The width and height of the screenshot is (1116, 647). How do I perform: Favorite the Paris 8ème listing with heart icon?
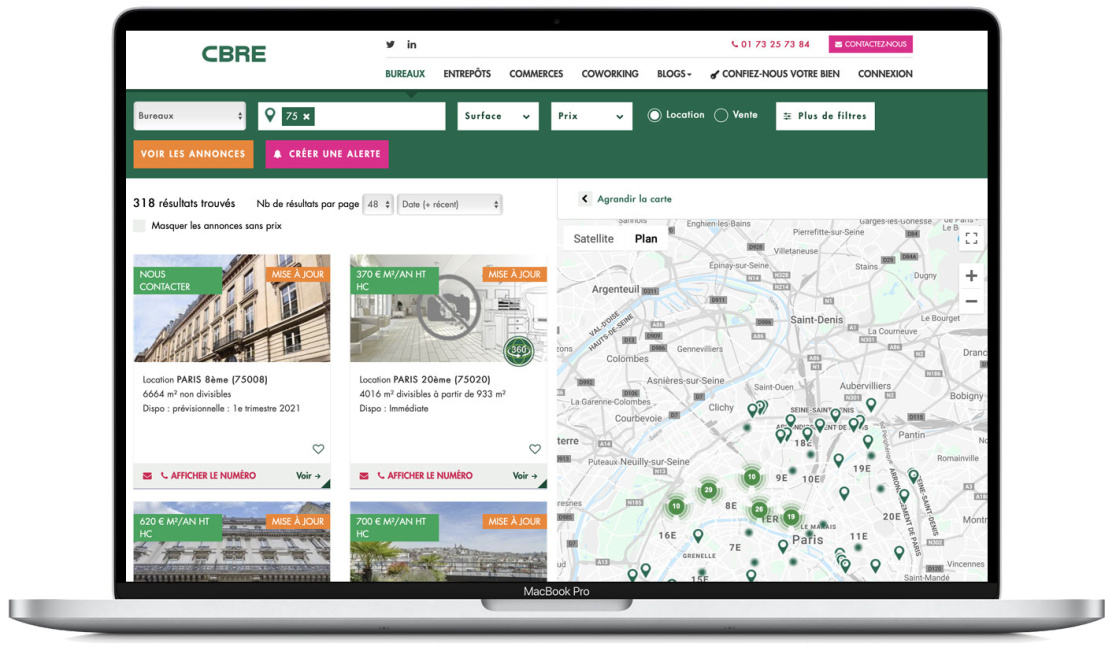tap(318, 449)
